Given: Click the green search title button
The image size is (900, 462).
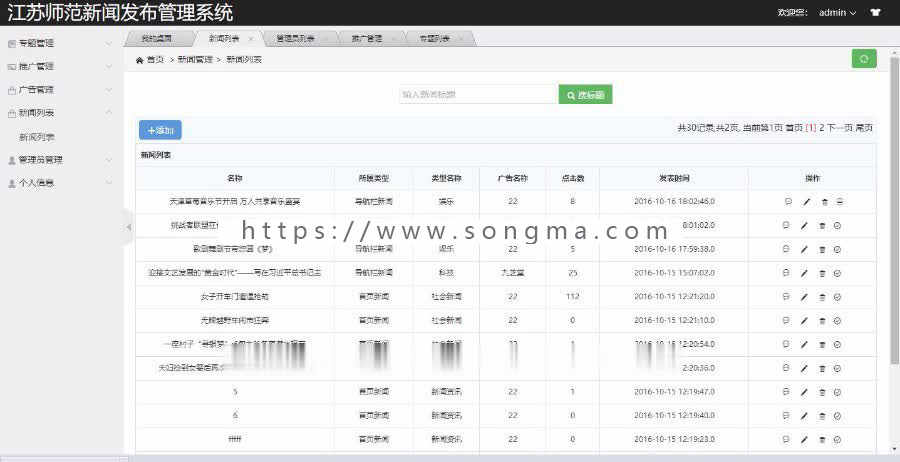Looking at the screenshot, I should pos(585,95).
